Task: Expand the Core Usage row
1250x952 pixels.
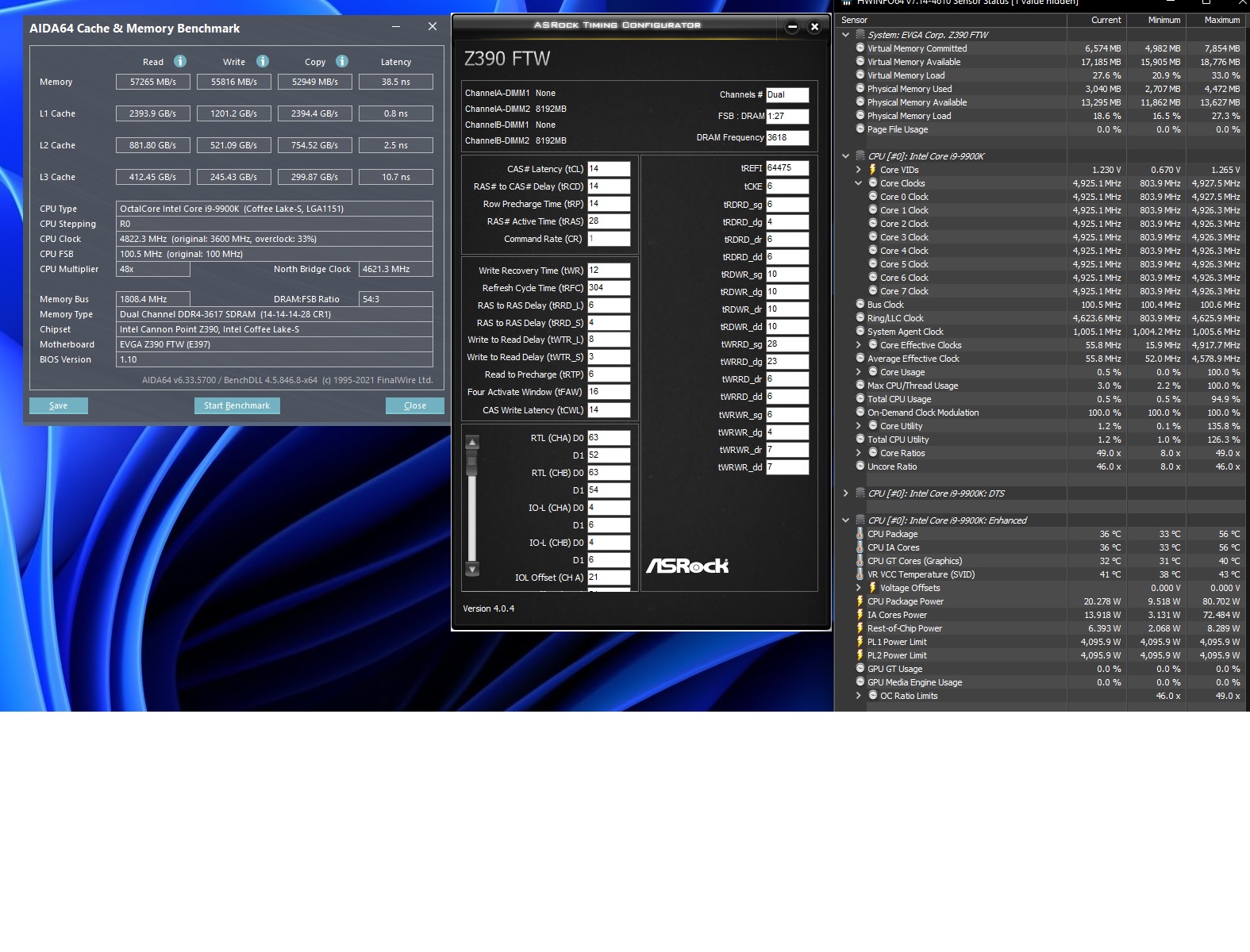Action: 859,372
